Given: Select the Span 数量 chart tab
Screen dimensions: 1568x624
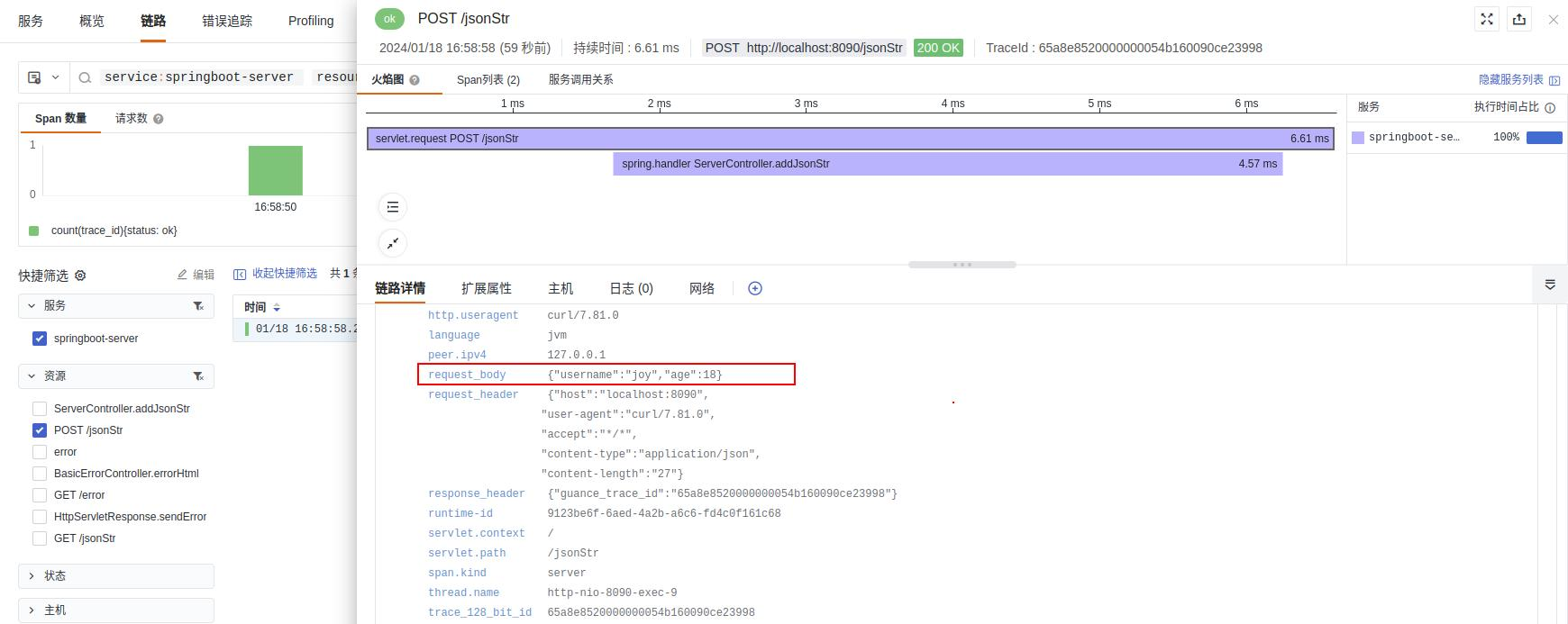Looking at the screenshot, I should tap(60, 119).
